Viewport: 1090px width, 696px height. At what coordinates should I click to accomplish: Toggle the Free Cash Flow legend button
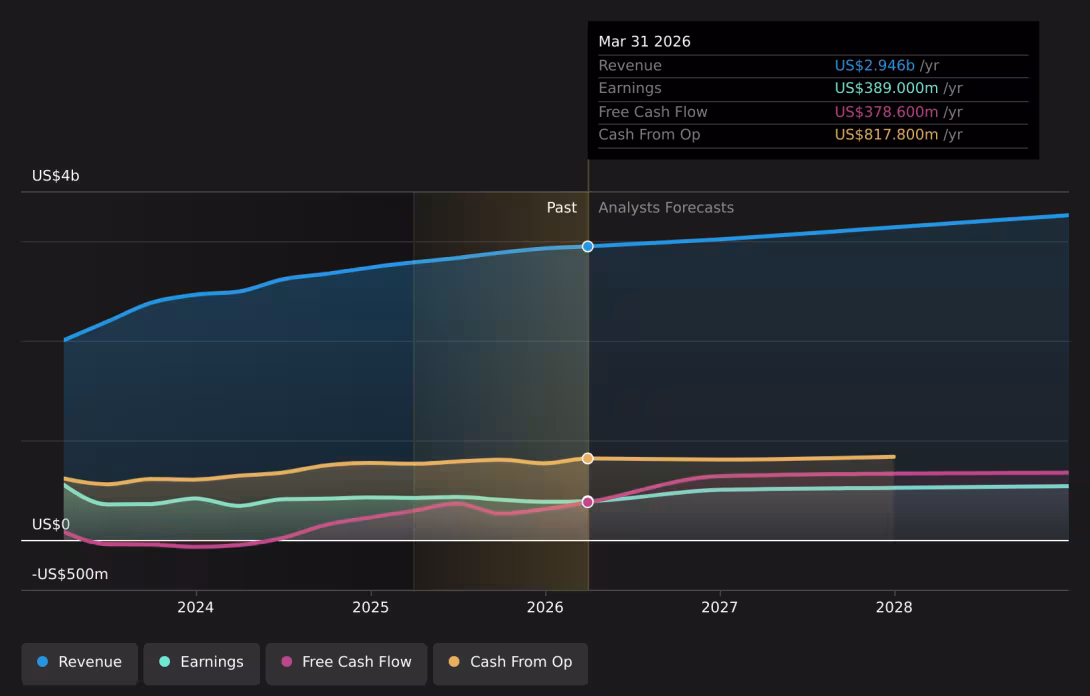point(346,663)
